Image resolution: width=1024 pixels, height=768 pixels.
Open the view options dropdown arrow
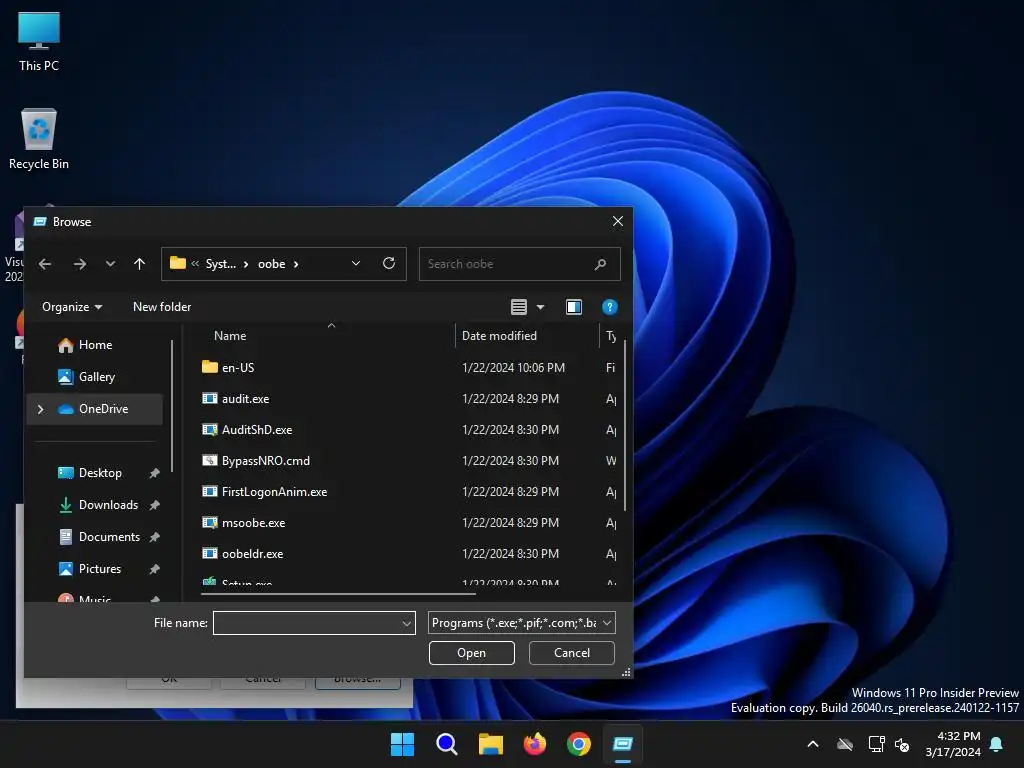pos(540,307)
